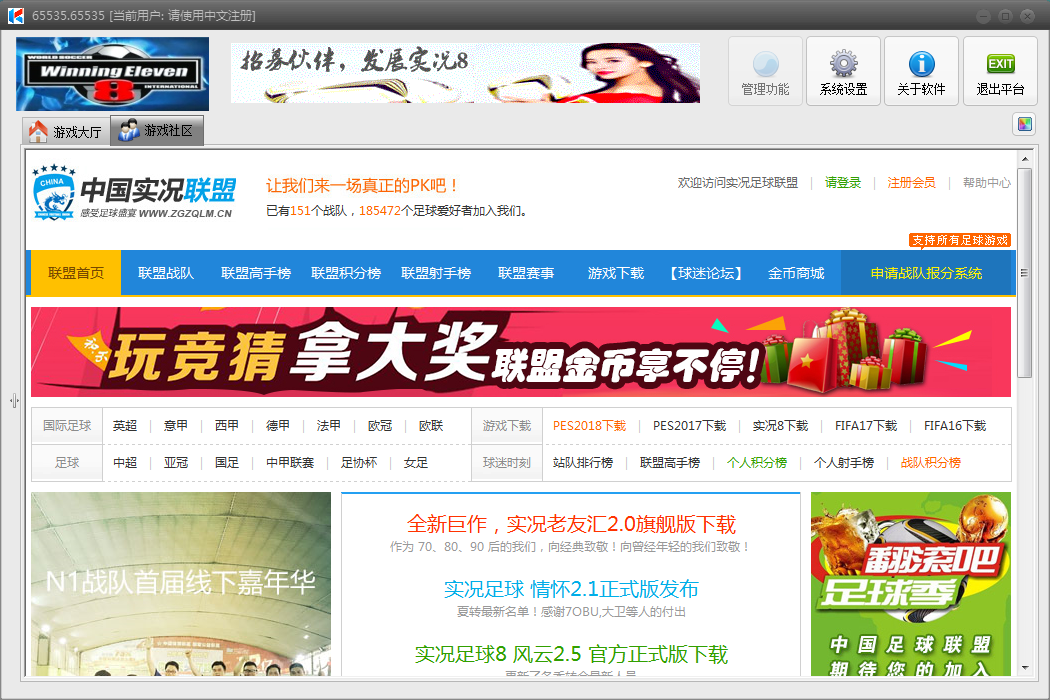1050x700 pixels.
Task: Open 西甲 league link
Action: point(226,426)
